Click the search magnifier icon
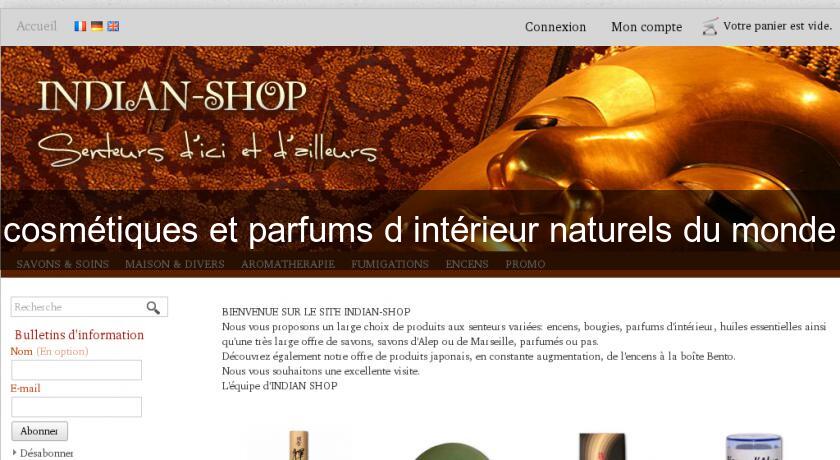840x460 pixels. 153,307
